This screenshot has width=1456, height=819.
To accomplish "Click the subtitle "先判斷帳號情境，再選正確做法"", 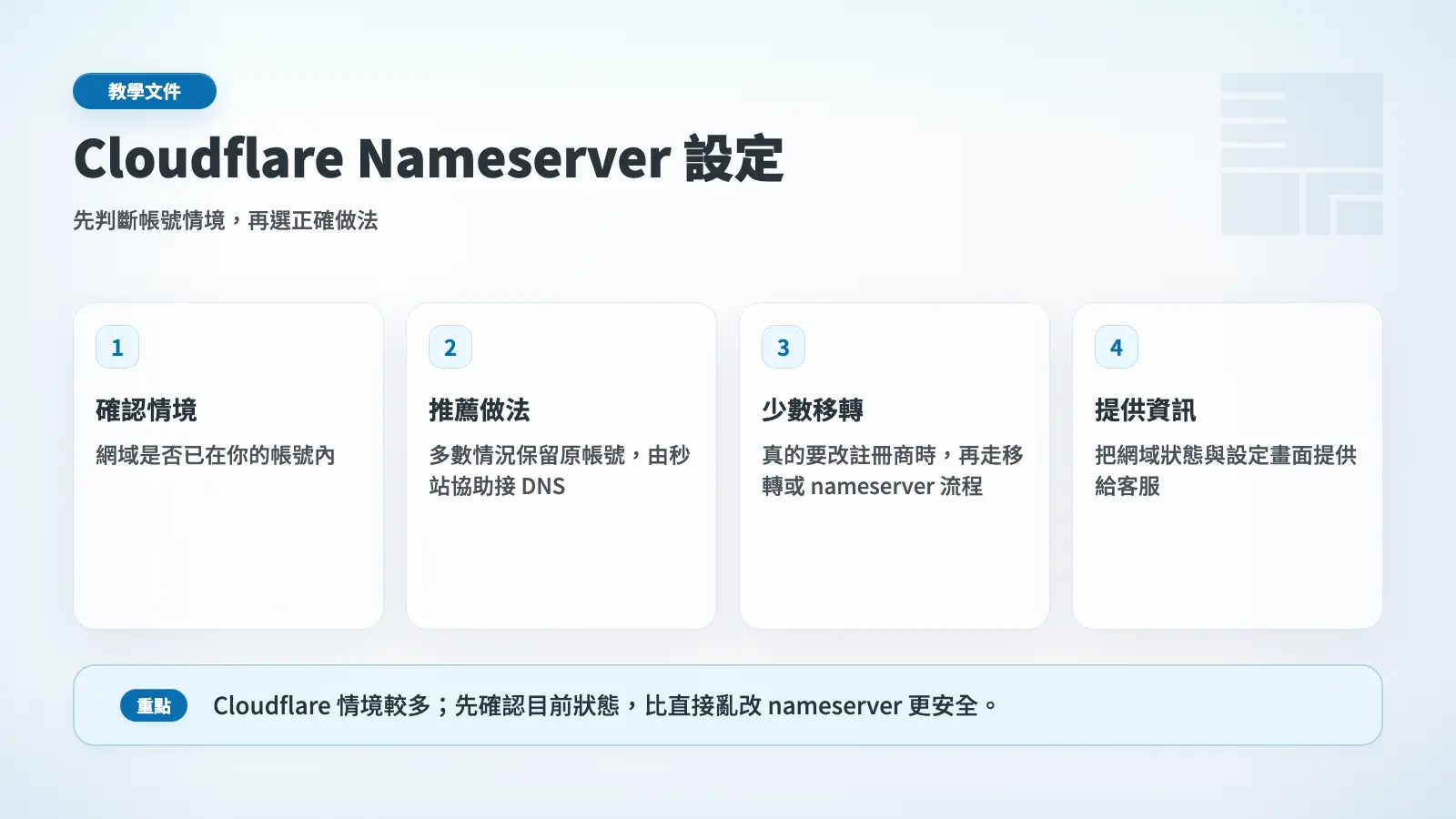I will (x=226, y=220).
